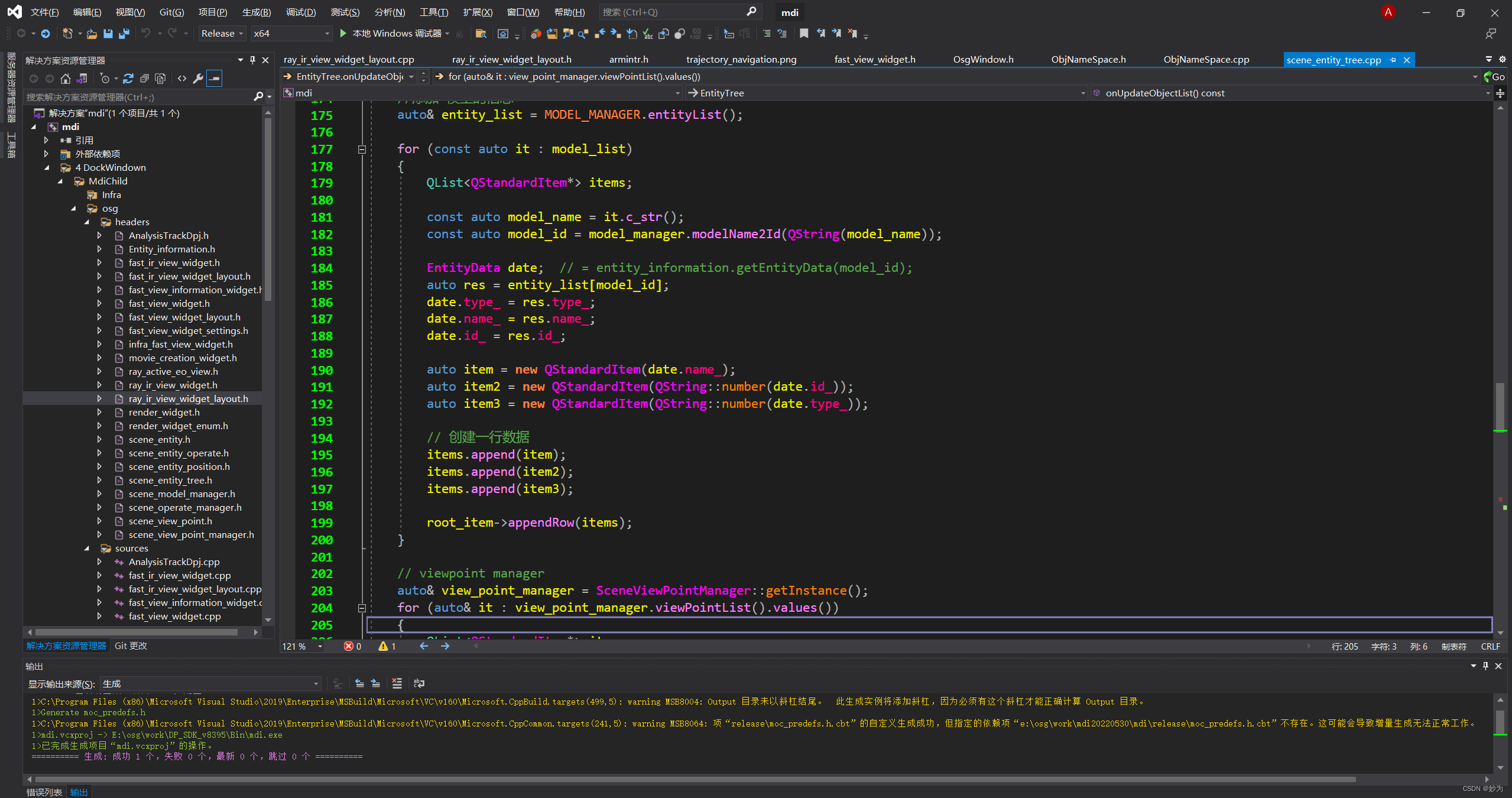The image size is (1512, 798).
Task: Select ray_ir_view_widget.h in Solution Explorer
Action: point(173,385)
